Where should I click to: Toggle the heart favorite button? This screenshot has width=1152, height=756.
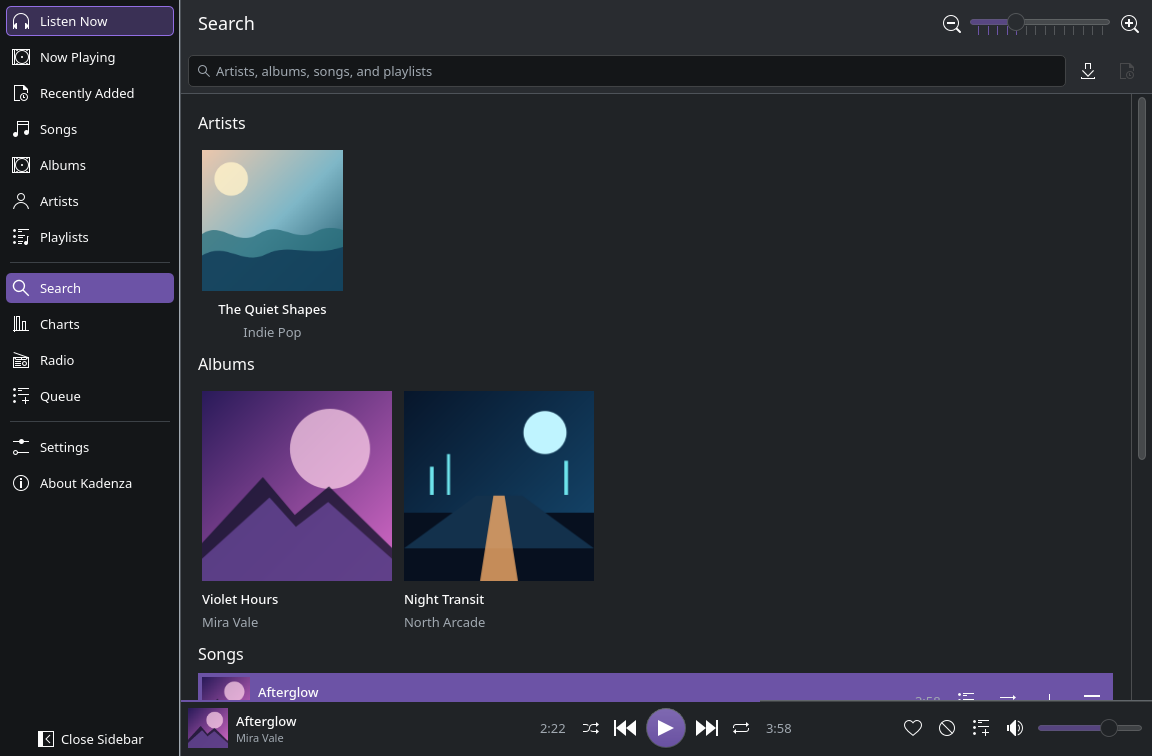point(913,728)
